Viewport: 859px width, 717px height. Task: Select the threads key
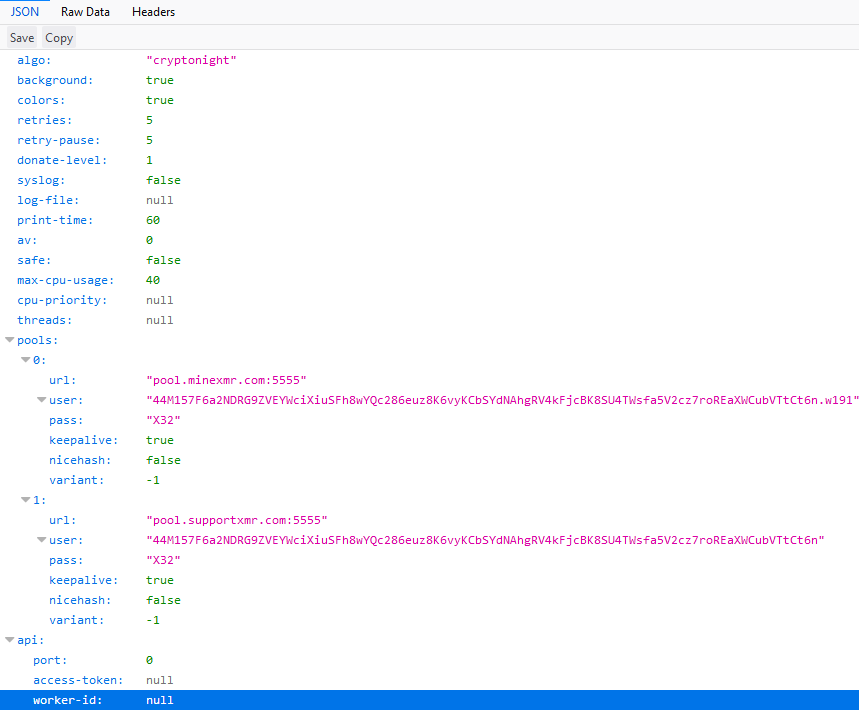pos(44,320)
